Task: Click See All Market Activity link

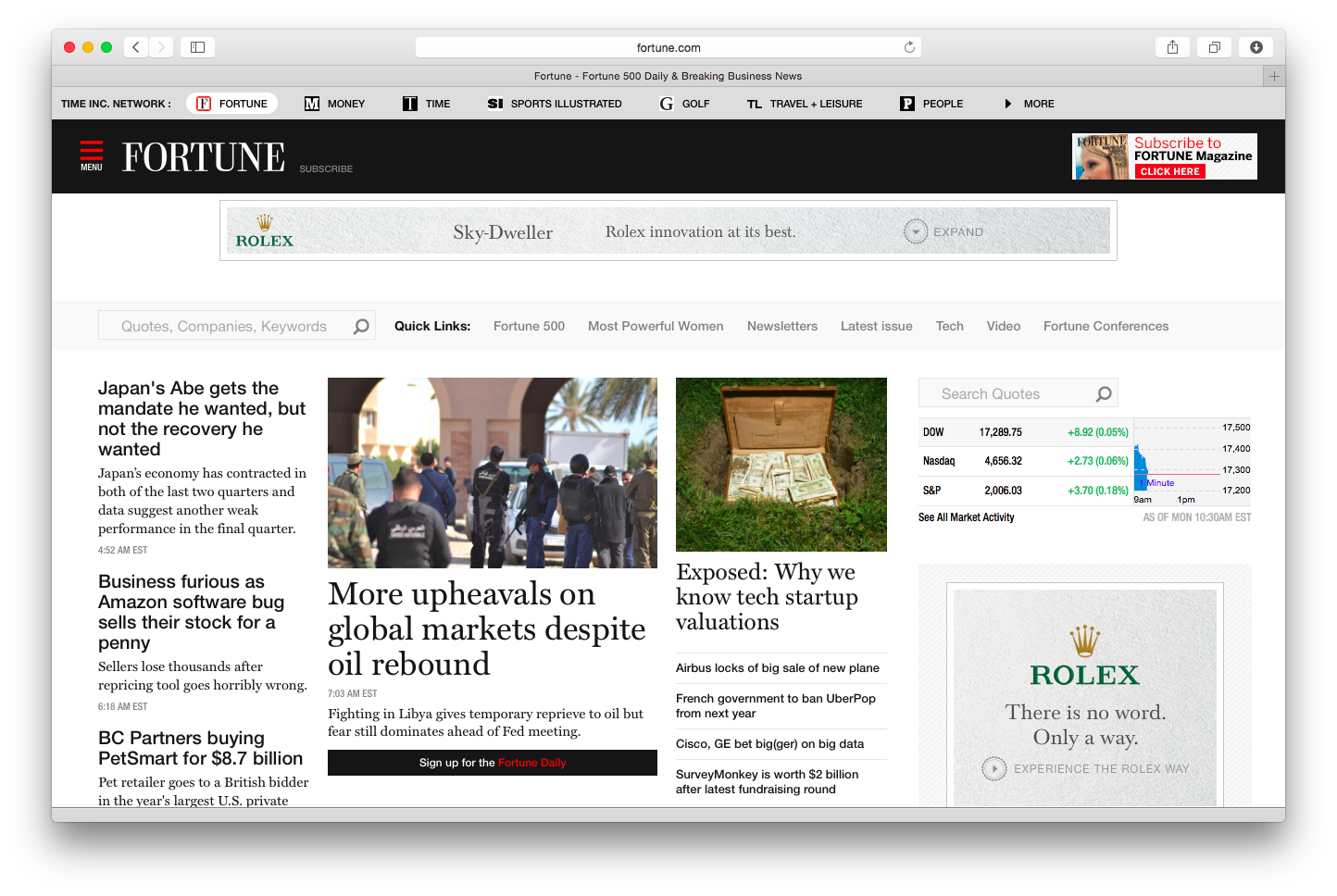Action: point(966,517)
